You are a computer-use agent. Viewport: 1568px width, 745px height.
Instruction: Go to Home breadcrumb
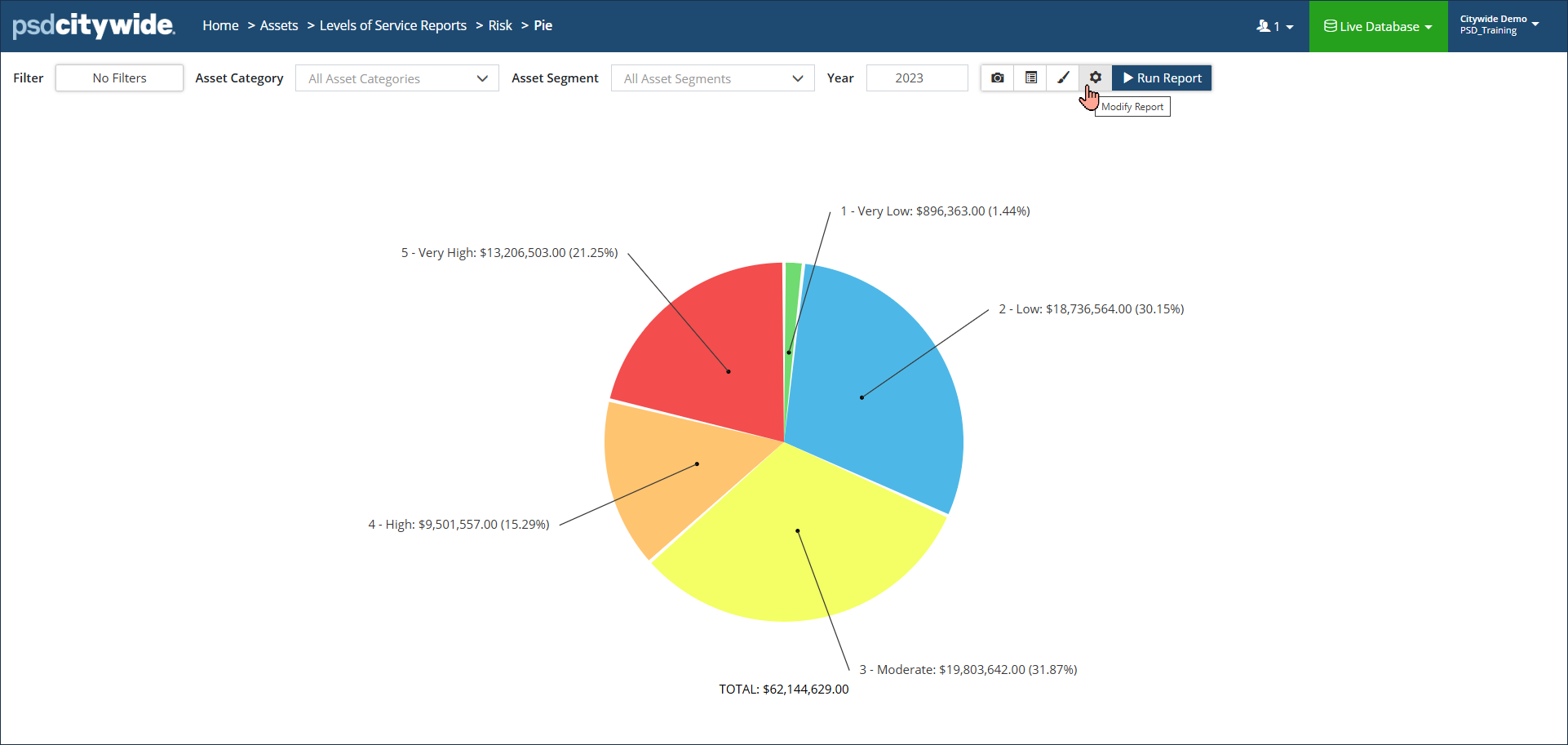click(220, 25)
